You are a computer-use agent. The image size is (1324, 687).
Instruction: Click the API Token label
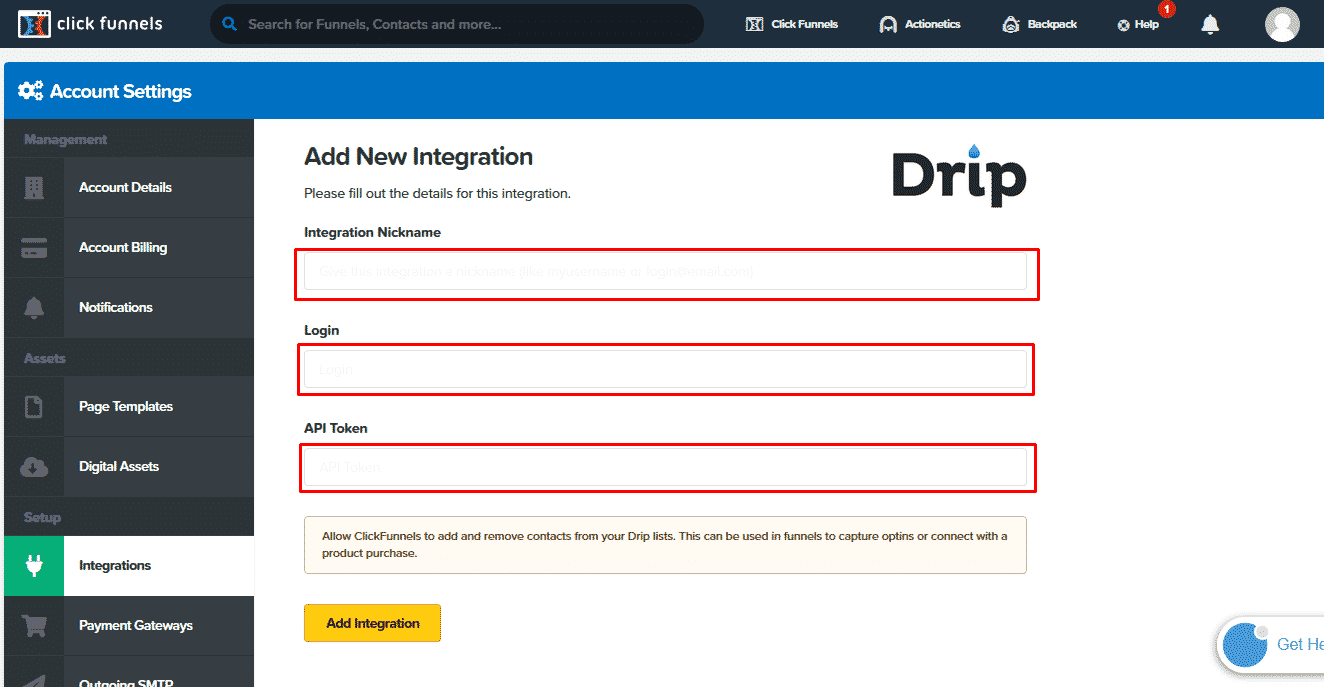(x=336, y=428)
